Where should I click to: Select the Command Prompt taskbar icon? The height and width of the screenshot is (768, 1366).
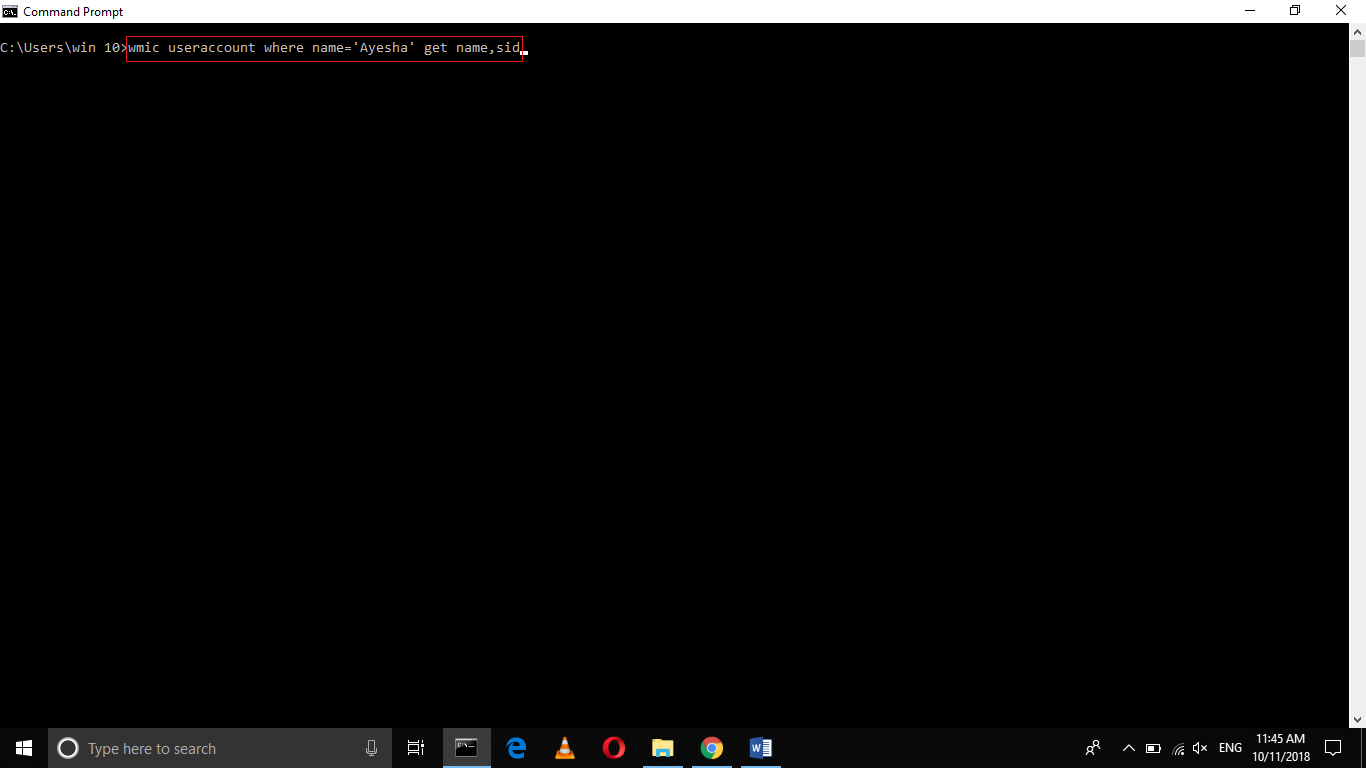pyautogui.click(x=467, y=747)
